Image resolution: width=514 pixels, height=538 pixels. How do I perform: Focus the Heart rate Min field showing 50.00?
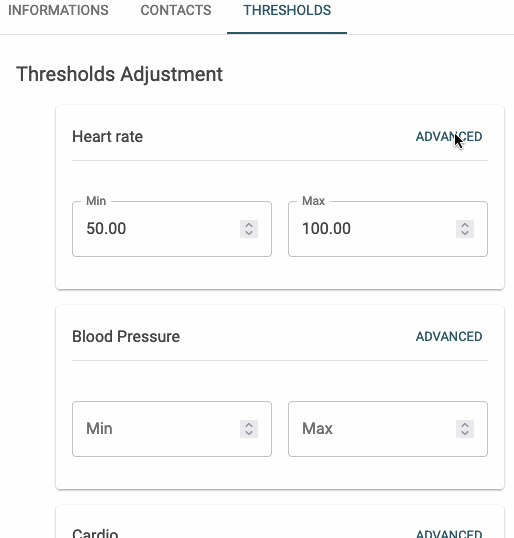pos(172,229)
